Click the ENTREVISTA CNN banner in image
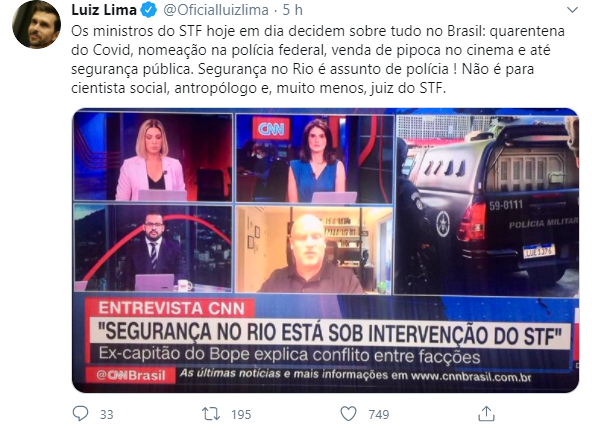Image resolution: width=592 pixels, height=430 pixels. [x=170, y=308]
